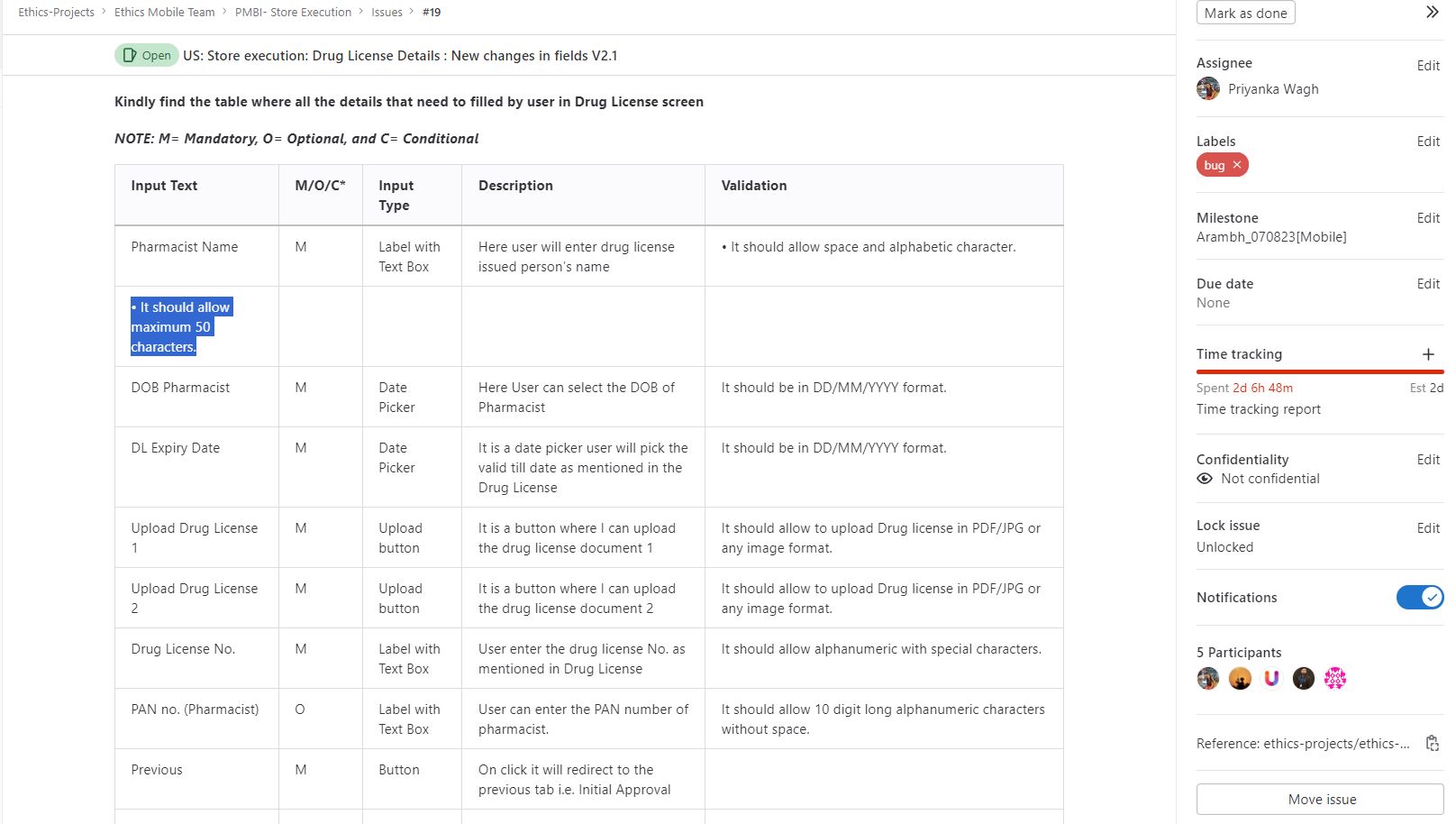Viewport: 1456px width, 824px height.
Task: Click the Open issue status badge
Action: [x=147, y=55]
